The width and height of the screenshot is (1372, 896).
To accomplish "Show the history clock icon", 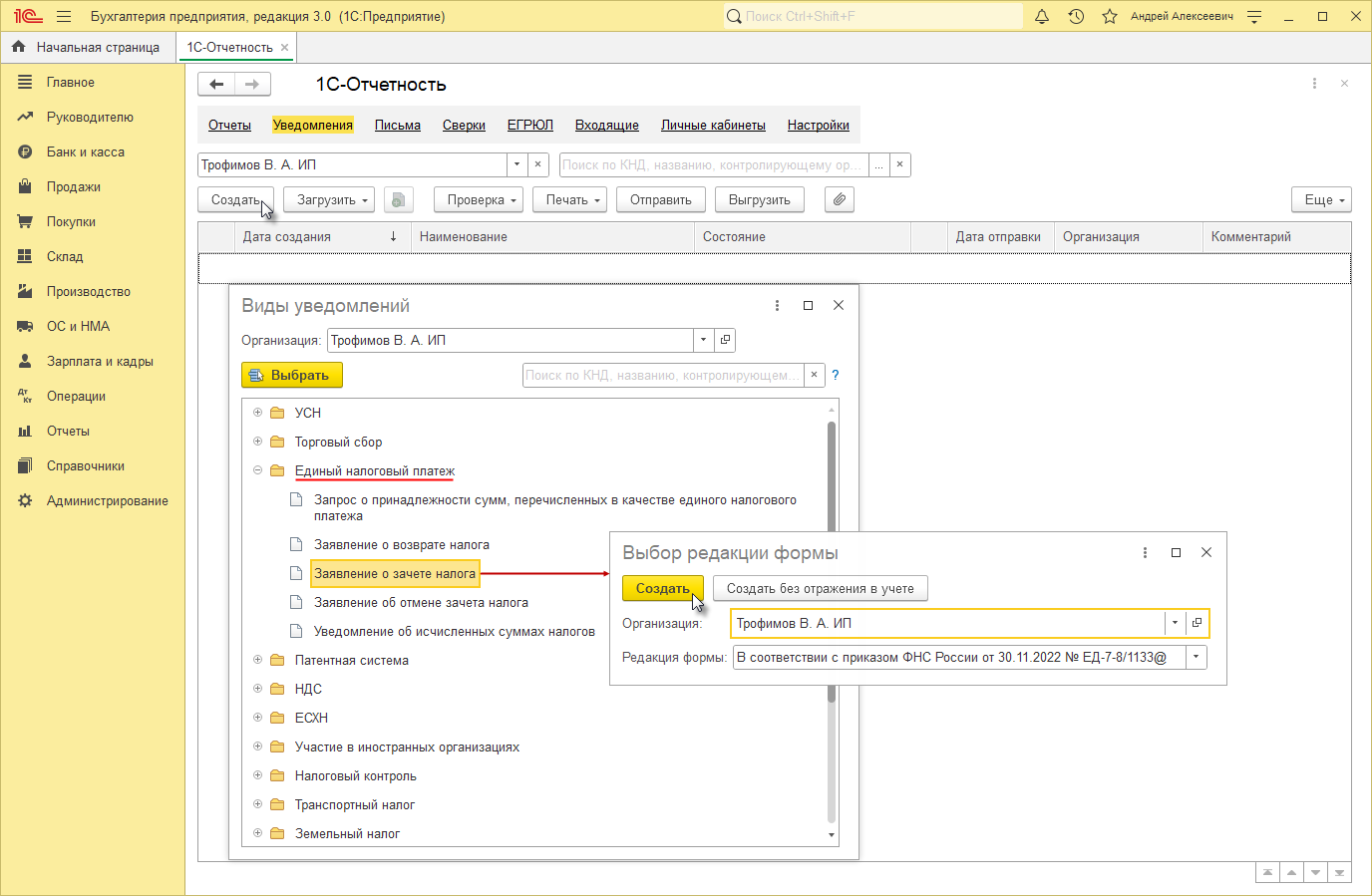I will tap(1076, 16).
